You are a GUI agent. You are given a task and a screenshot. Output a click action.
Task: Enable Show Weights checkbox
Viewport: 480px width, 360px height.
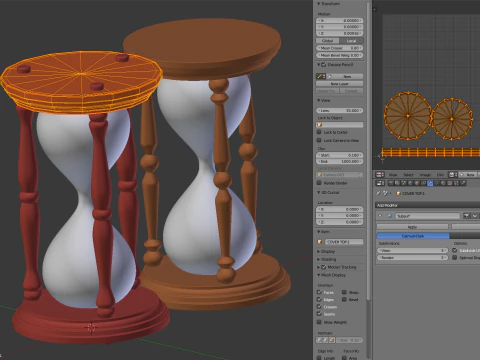coord(319,322)
